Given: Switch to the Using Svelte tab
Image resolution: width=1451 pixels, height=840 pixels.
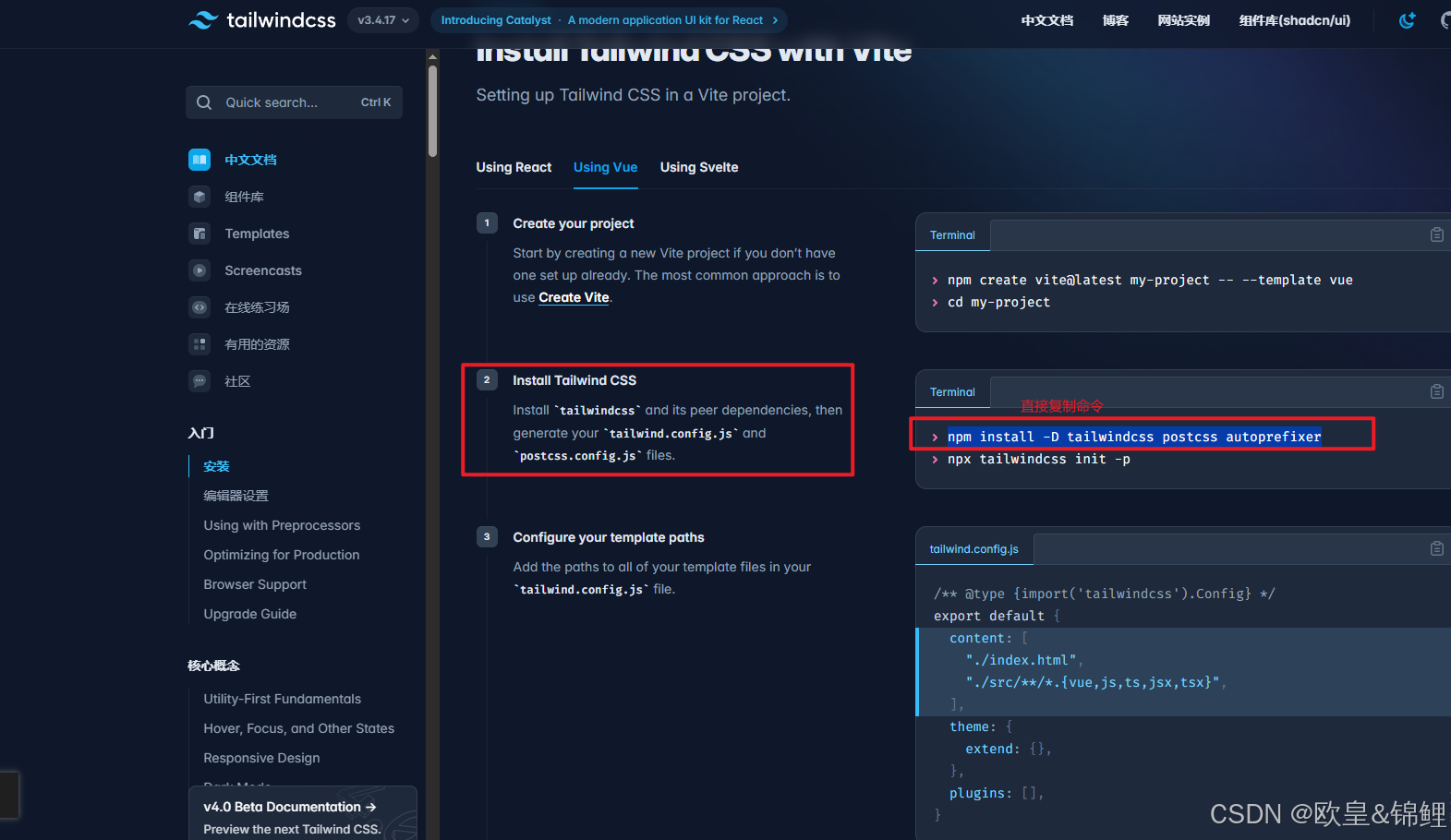Looking at the screenshot, I should click(699, 167).
